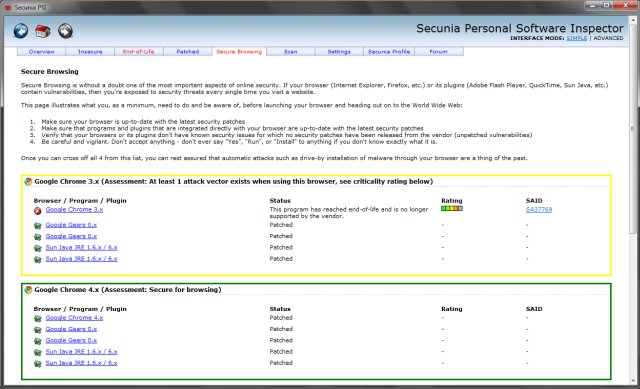This screenshot has height=389, width=640.
Task: Click the Rating column header in Chrome 4.x section
Action: [x=452, y=309]
